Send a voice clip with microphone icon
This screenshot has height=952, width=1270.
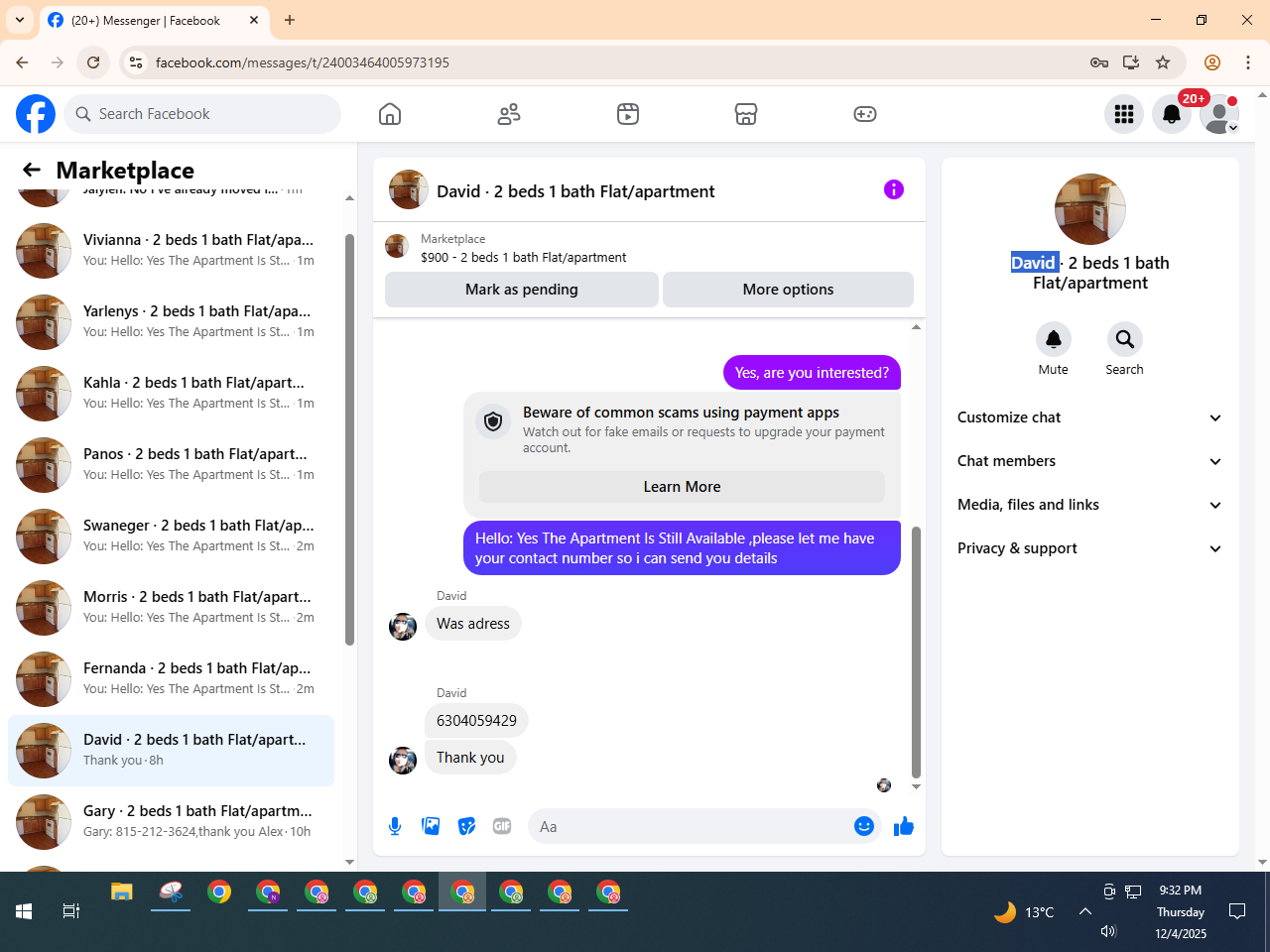click(395, 826)
